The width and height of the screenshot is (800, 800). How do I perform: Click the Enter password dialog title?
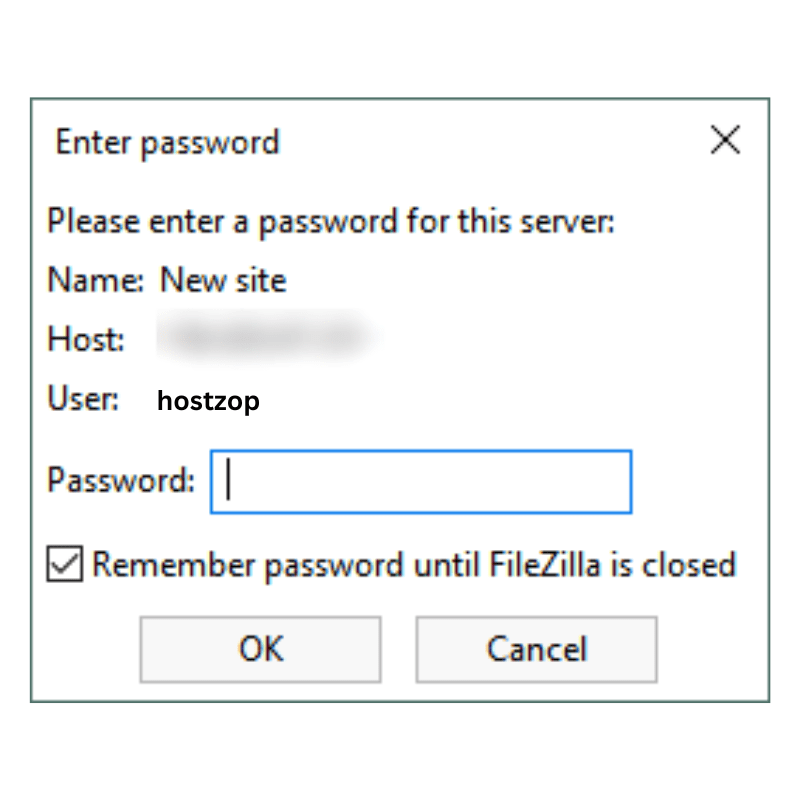(167, 142)
